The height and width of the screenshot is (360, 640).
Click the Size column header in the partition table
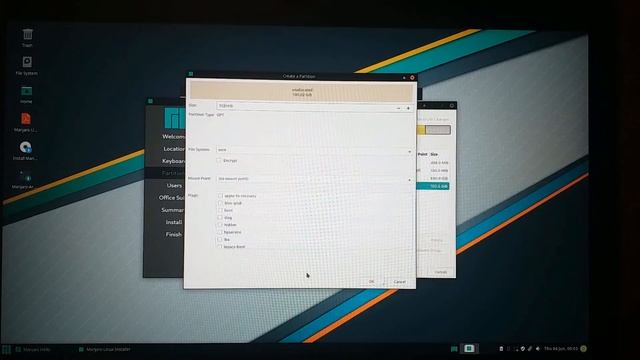[434, 154]
